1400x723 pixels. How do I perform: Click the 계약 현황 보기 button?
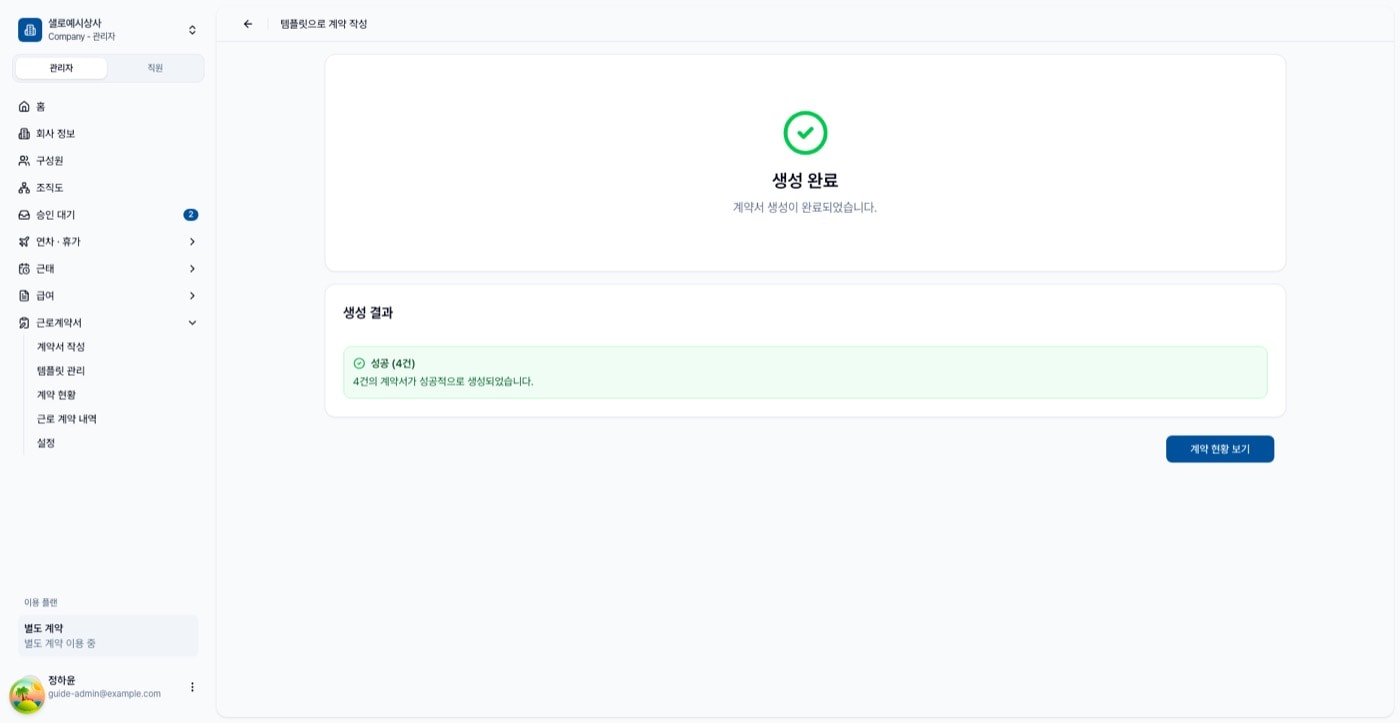[1220, 449]
